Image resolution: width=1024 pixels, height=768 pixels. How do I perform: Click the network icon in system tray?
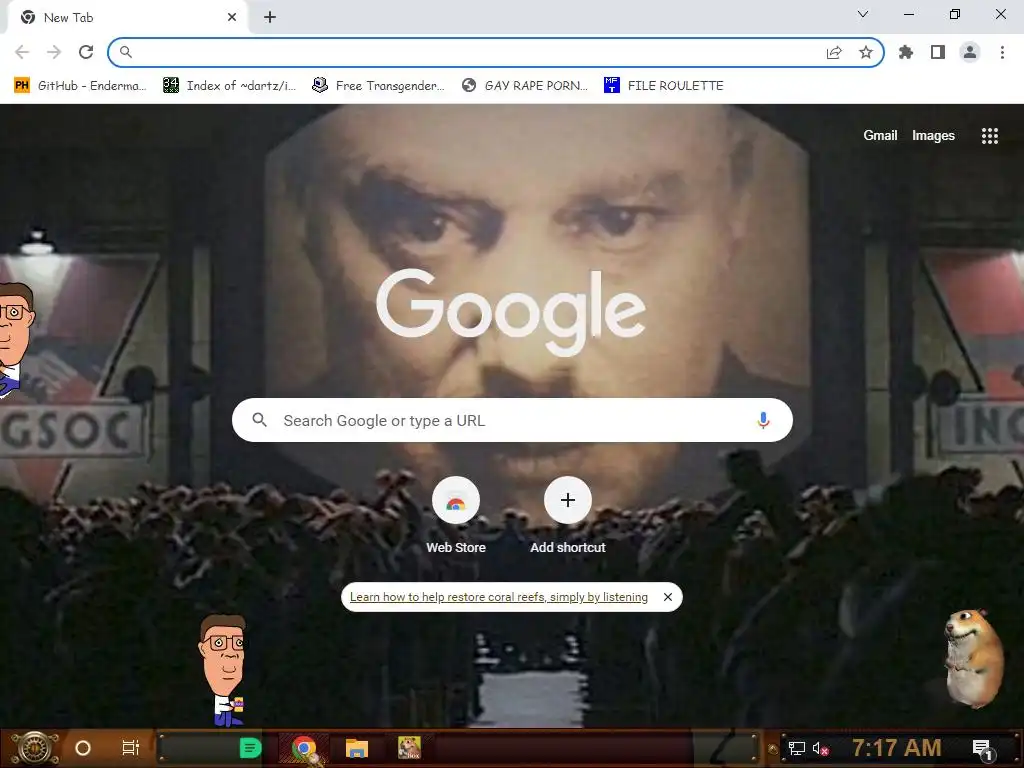[x=797, y=748]
